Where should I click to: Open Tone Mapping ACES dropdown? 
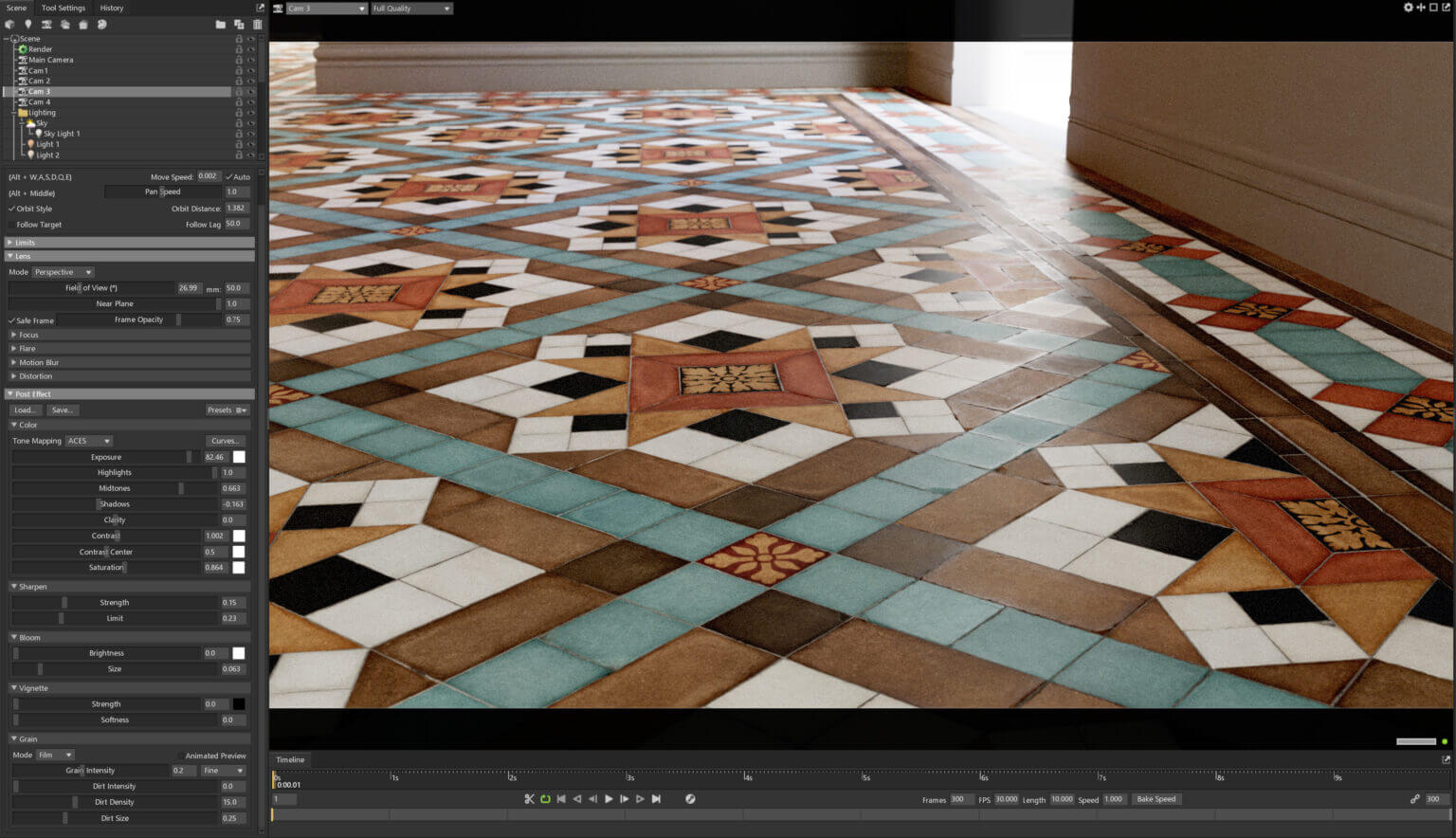coord(88,441)
